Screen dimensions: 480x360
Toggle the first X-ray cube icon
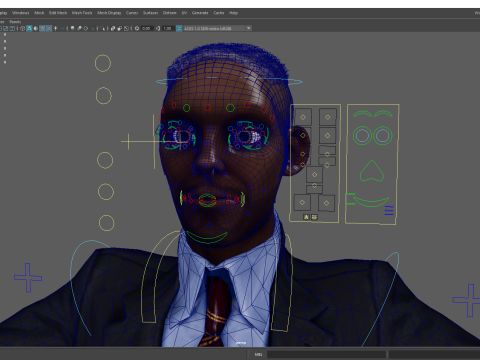coord(113,28)
